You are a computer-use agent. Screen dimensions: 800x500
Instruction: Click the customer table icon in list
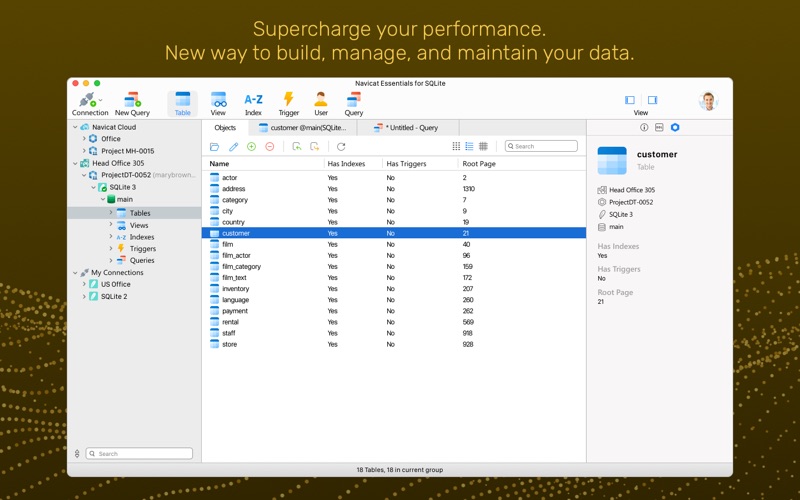(214, 233)
